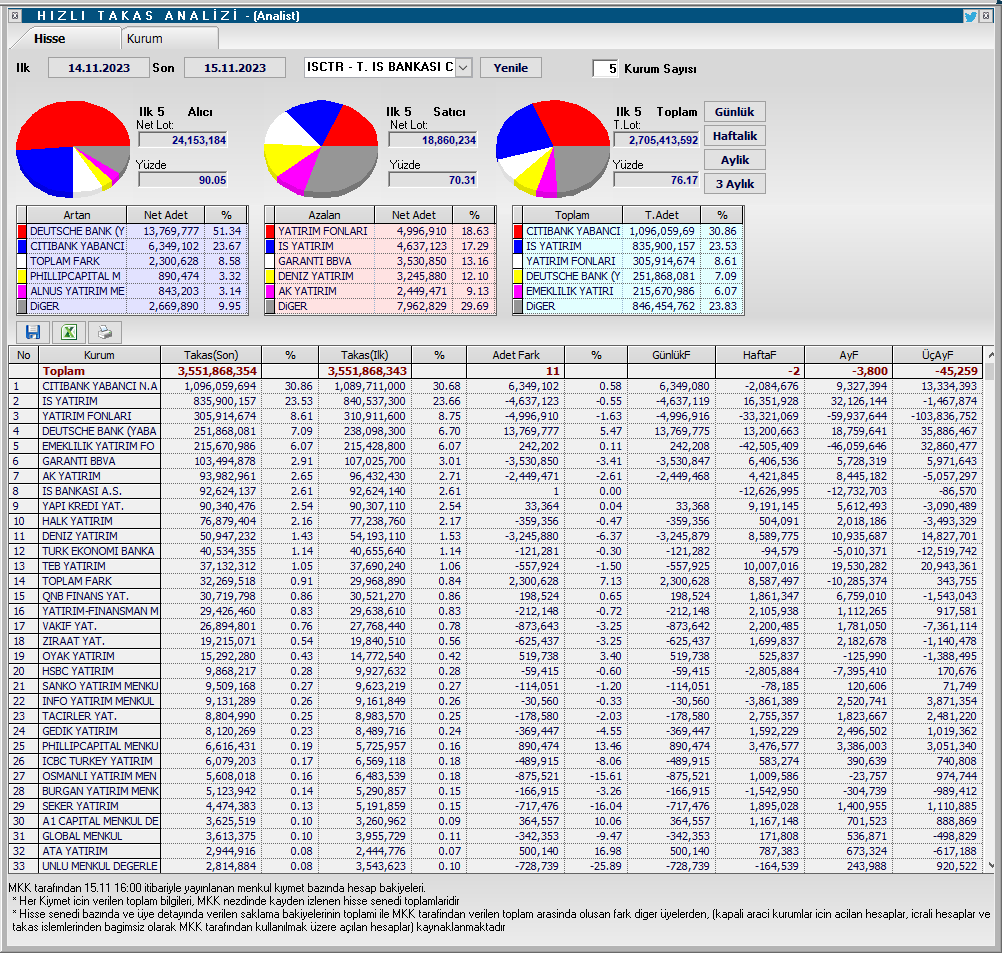Select the UNLU MENKUL DEGERLE row
The width and height of the screenshot is (1002, 953).
495,866
